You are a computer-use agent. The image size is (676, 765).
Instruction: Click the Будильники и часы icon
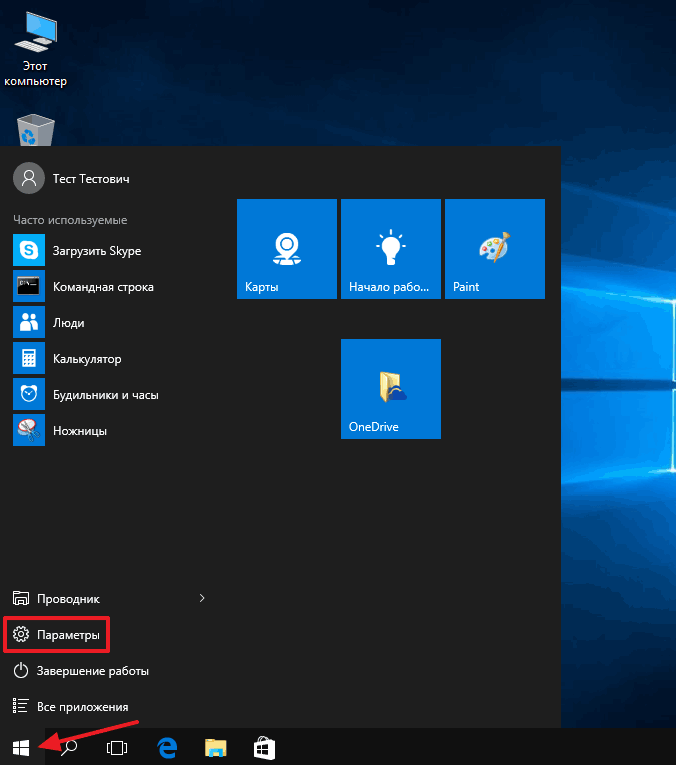click(29, 394)
